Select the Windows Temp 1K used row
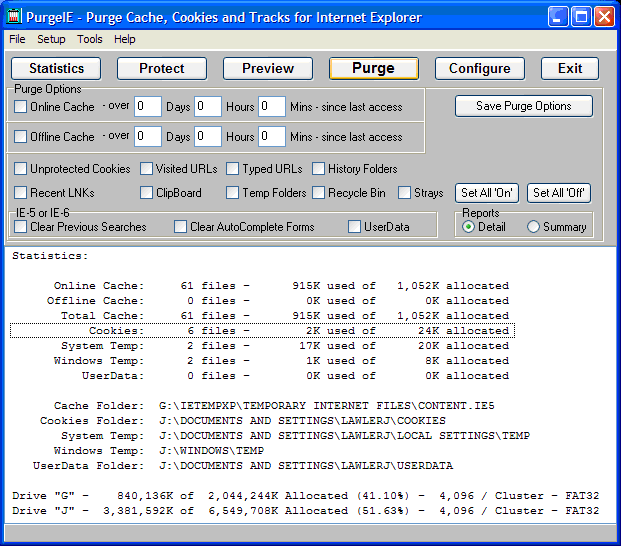 281,361
